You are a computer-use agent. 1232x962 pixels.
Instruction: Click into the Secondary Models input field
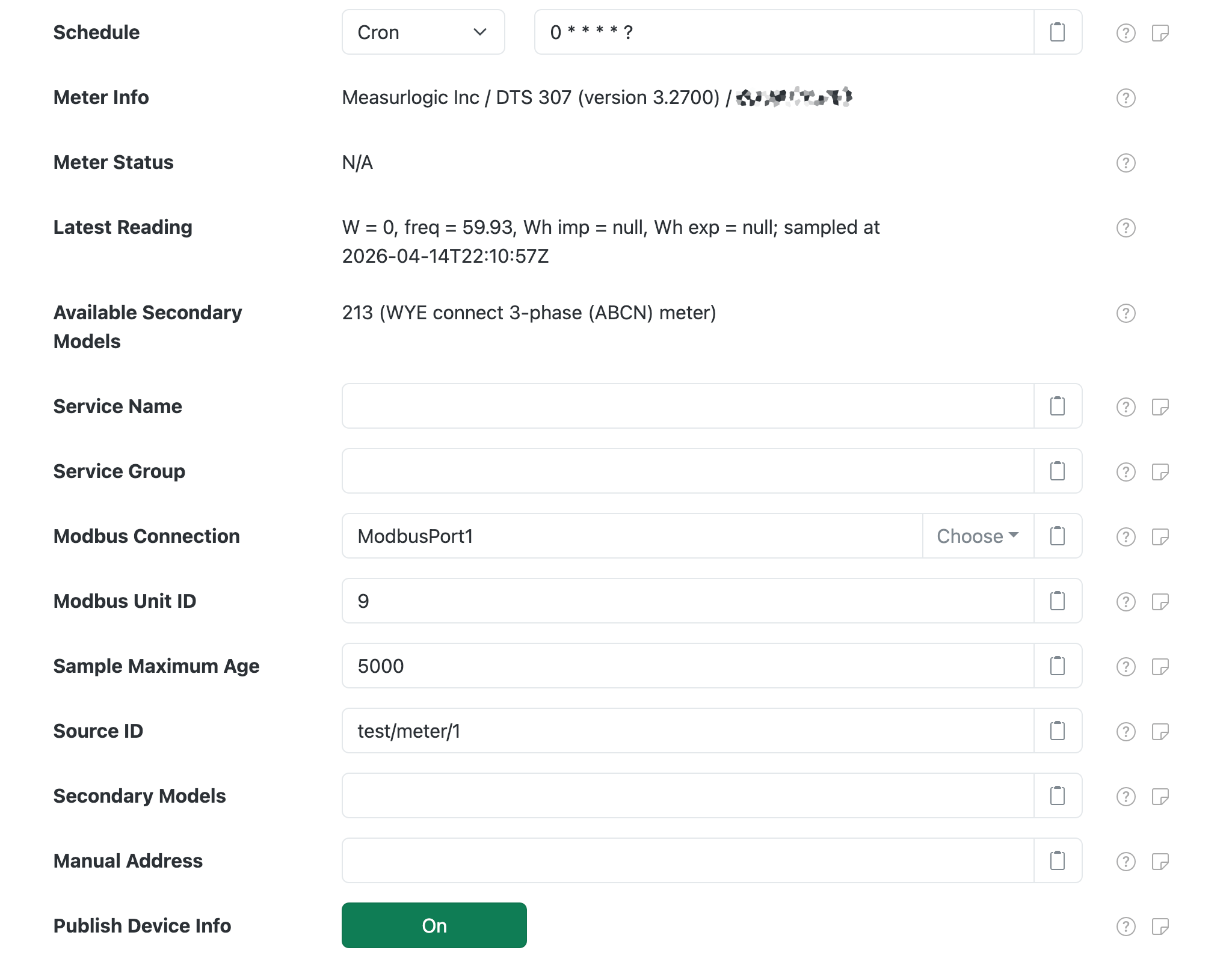click(662, 795)
